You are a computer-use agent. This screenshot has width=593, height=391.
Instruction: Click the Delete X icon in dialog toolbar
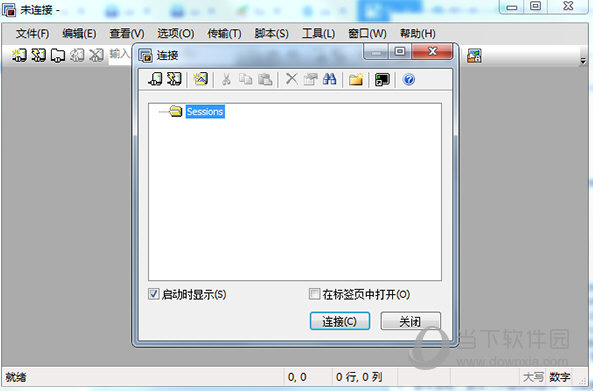pyautogui.click(x=291, y=79)
